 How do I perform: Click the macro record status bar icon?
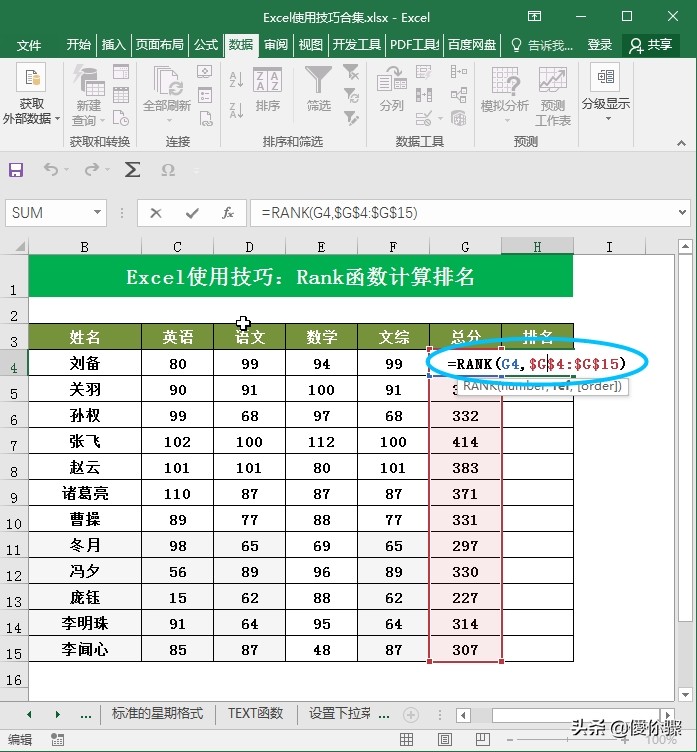pyautogui.click(x=57, y=740)
